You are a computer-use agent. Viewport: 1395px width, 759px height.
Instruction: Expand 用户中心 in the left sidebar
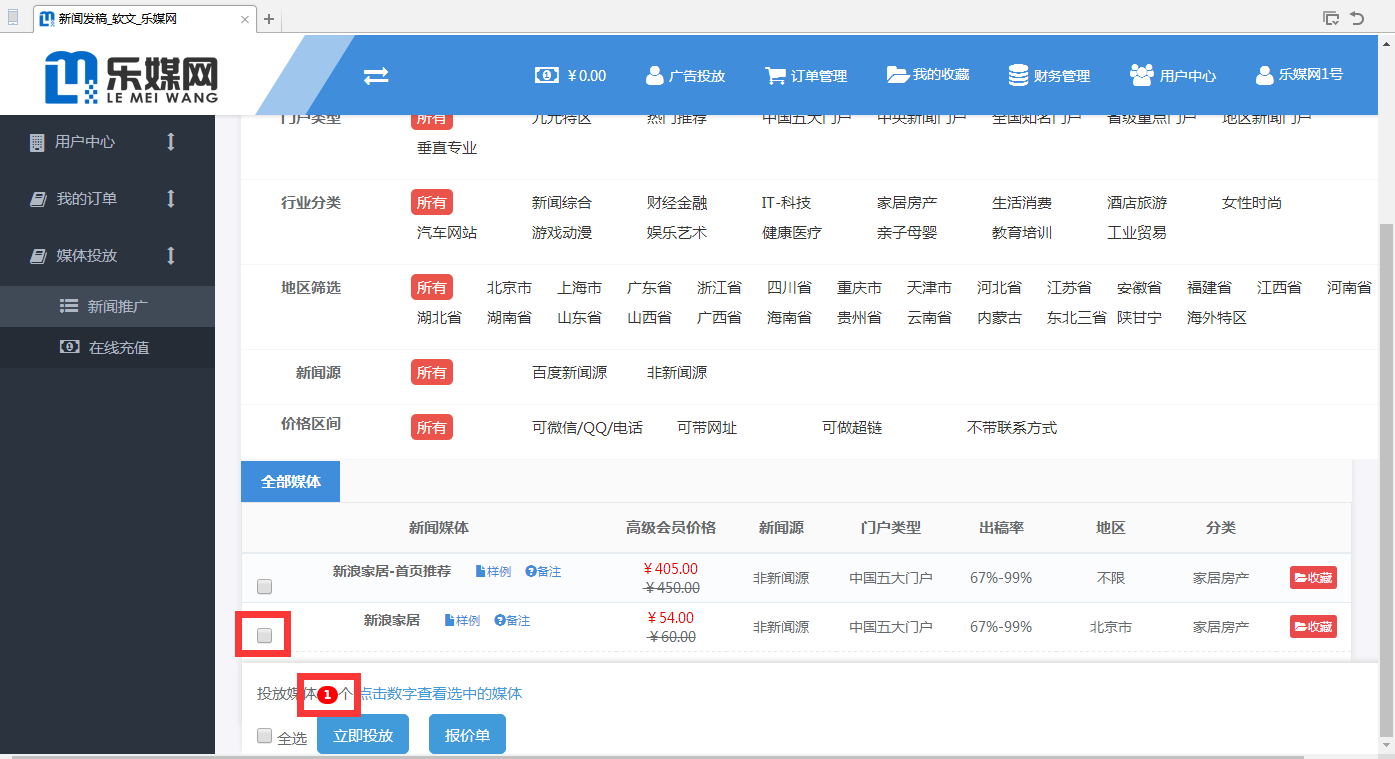coord(107,142)
